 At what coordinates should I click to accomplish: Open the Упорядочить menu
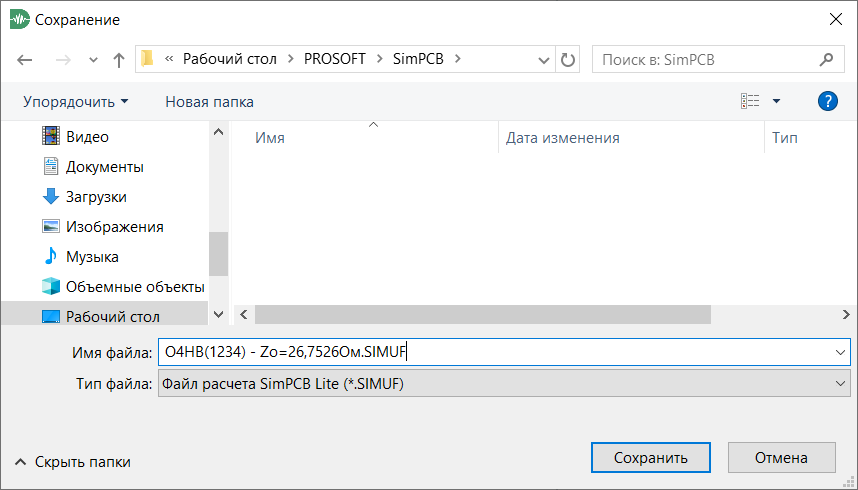click(76, 102)
